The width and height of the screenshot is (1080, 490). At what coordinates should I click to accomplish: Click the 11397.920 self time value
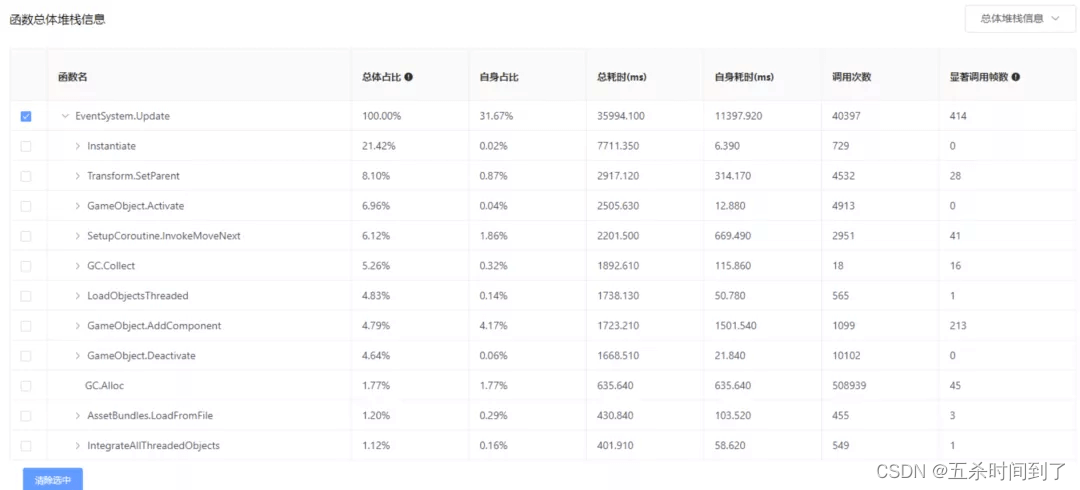point(738,116)
